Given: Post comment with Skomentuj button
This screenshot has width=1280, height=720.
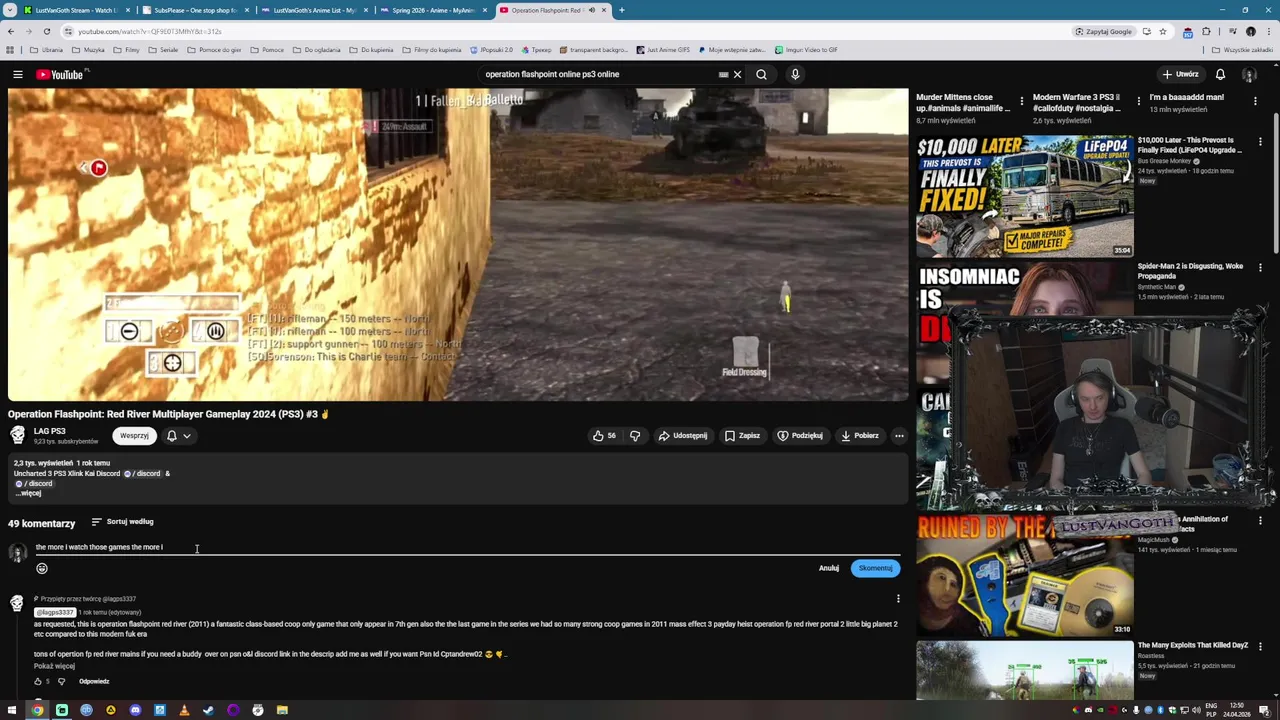Looking at the screenshot, I should click(875, 568).
